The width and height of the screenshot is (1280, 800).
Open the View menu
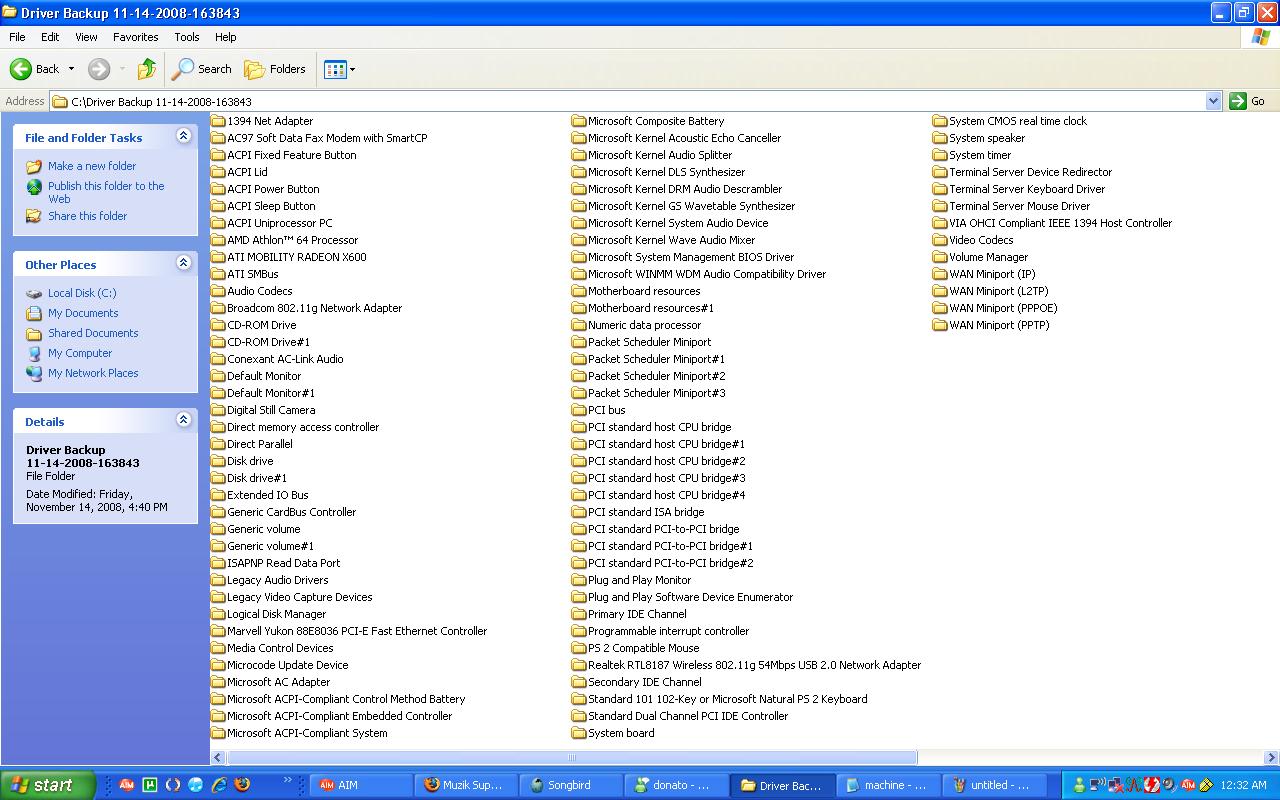pyautogui.click(x=86, y=37)
